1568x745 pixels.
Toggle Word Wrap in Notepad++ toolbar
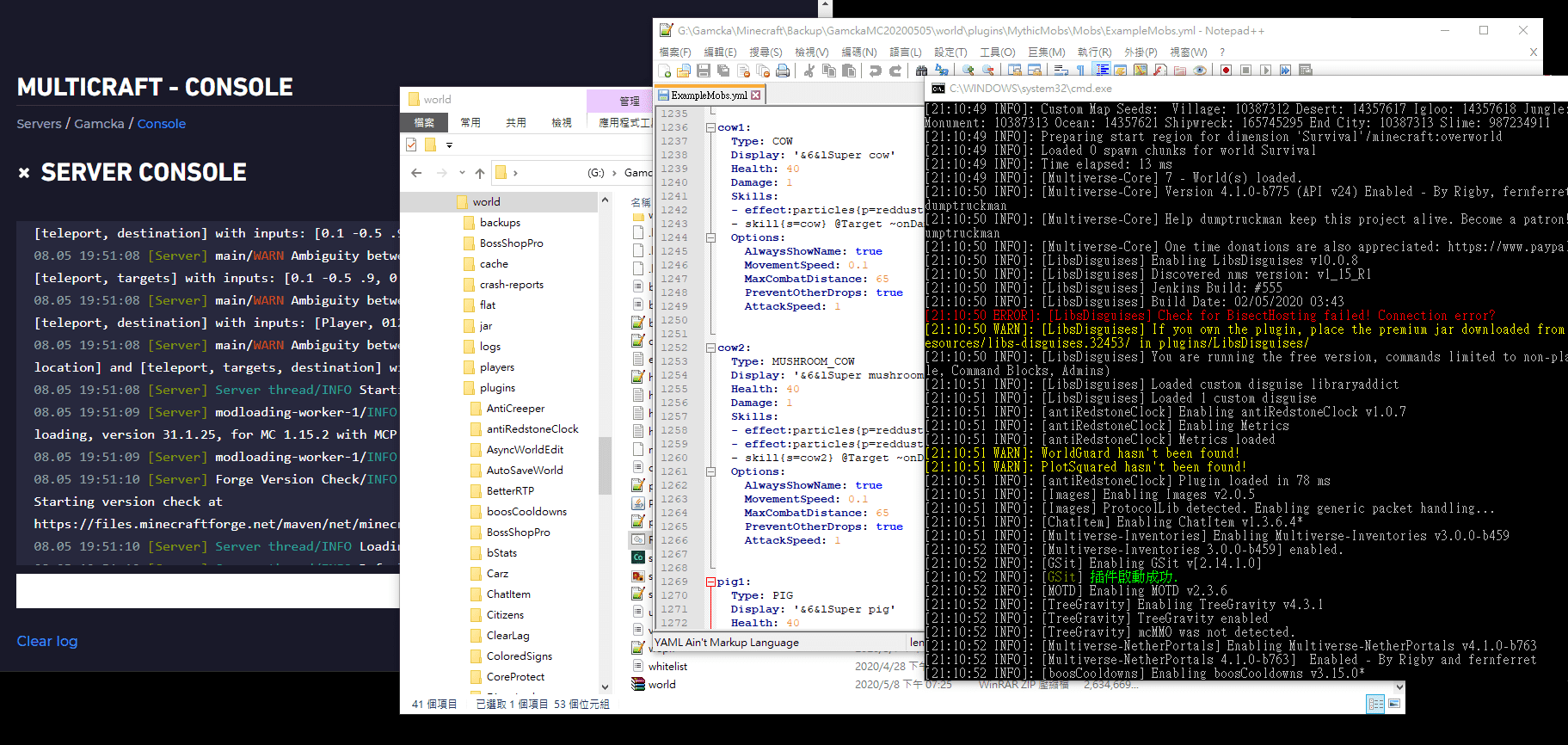(x=1061, y=71)
